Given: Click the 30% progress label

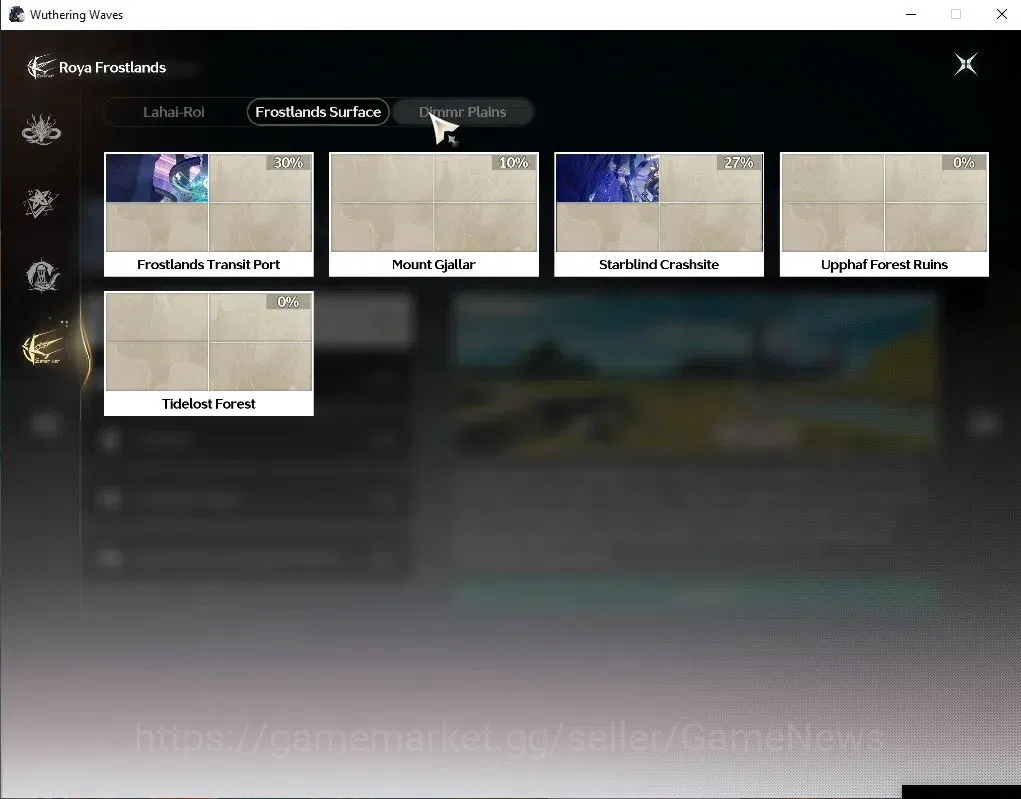Looking at the screenshot, I should click(288, 163).
